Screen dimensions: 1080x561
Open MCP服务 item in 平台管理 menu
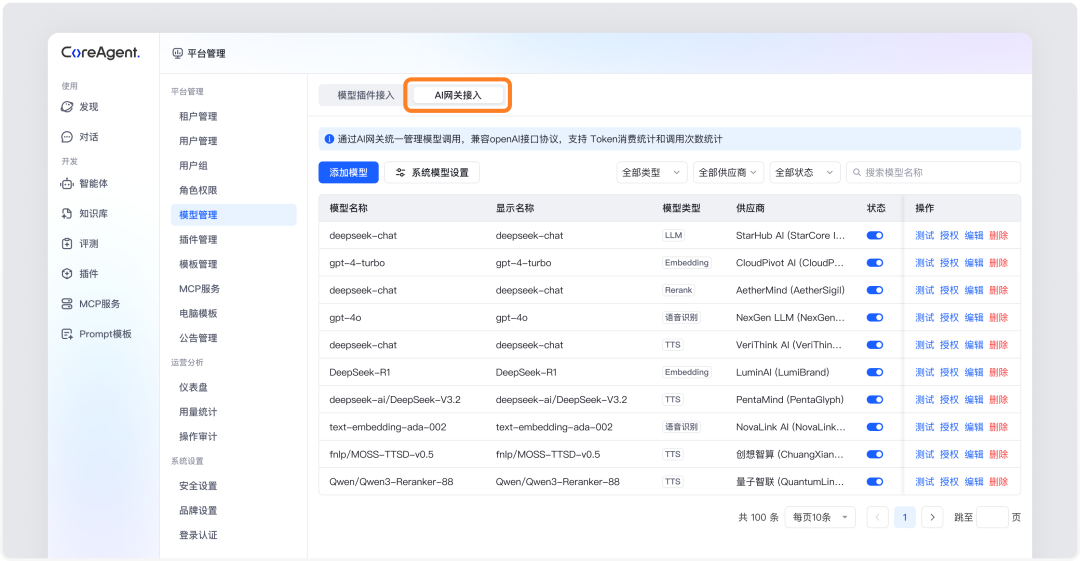tap(200, 289)
